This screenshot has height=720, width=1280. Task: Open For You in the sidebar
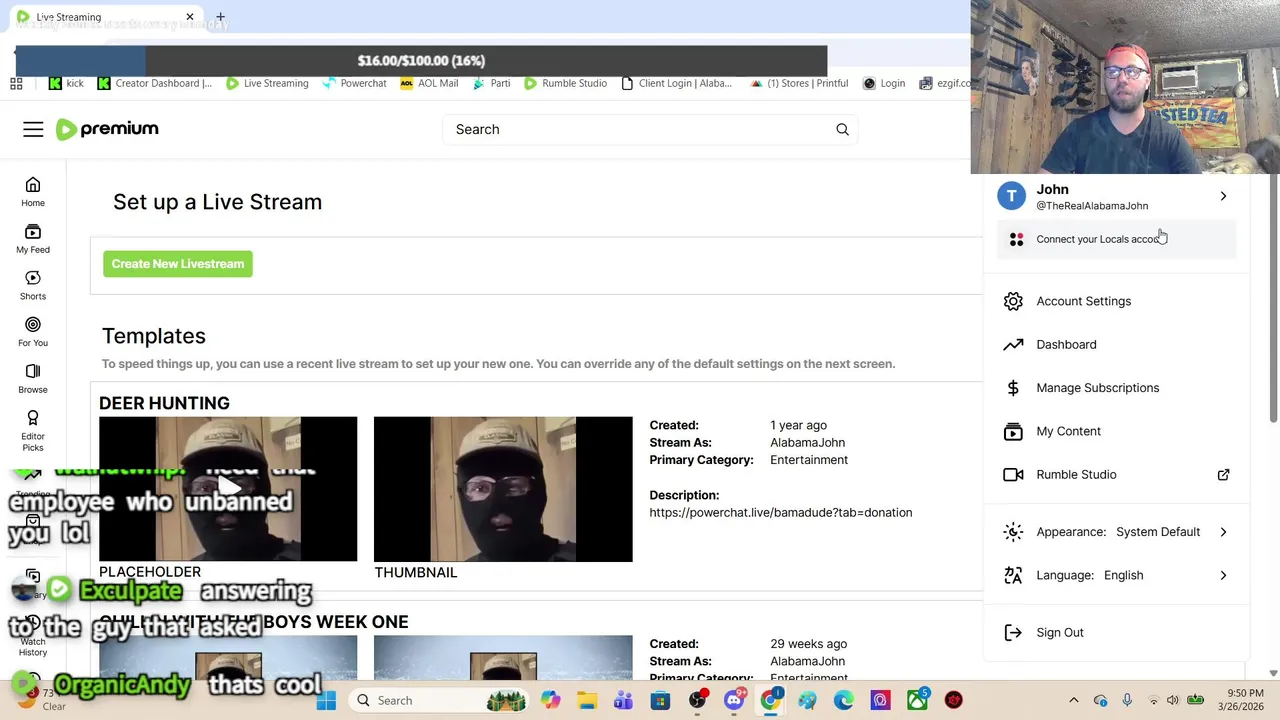click(x=33, y=332)
